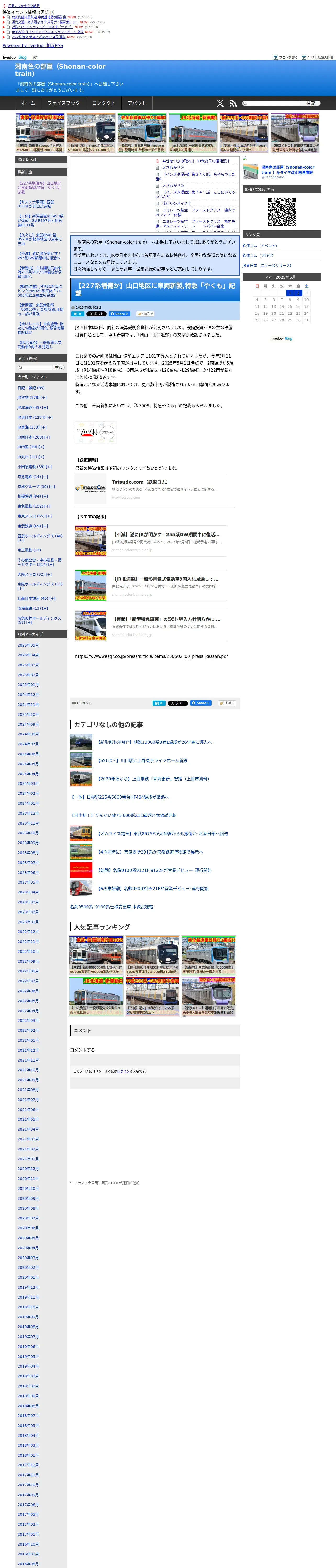Open the 2024年12月 archive link

pyautogui.click(x=28, y=695)
